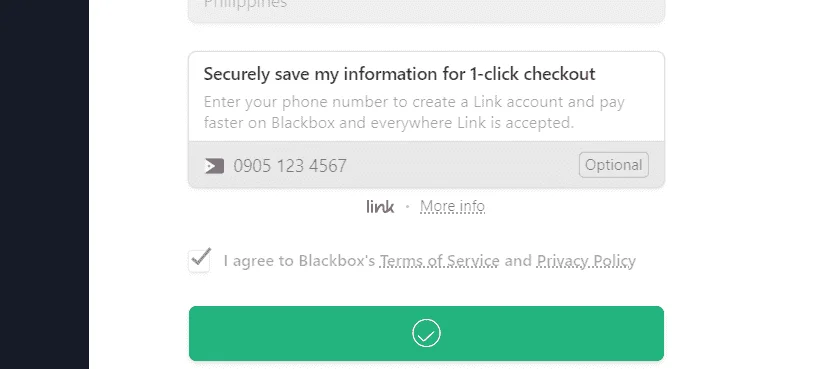Click the 'Securely save my information' heading
This screenshot has height=369, width=825.
399,74
